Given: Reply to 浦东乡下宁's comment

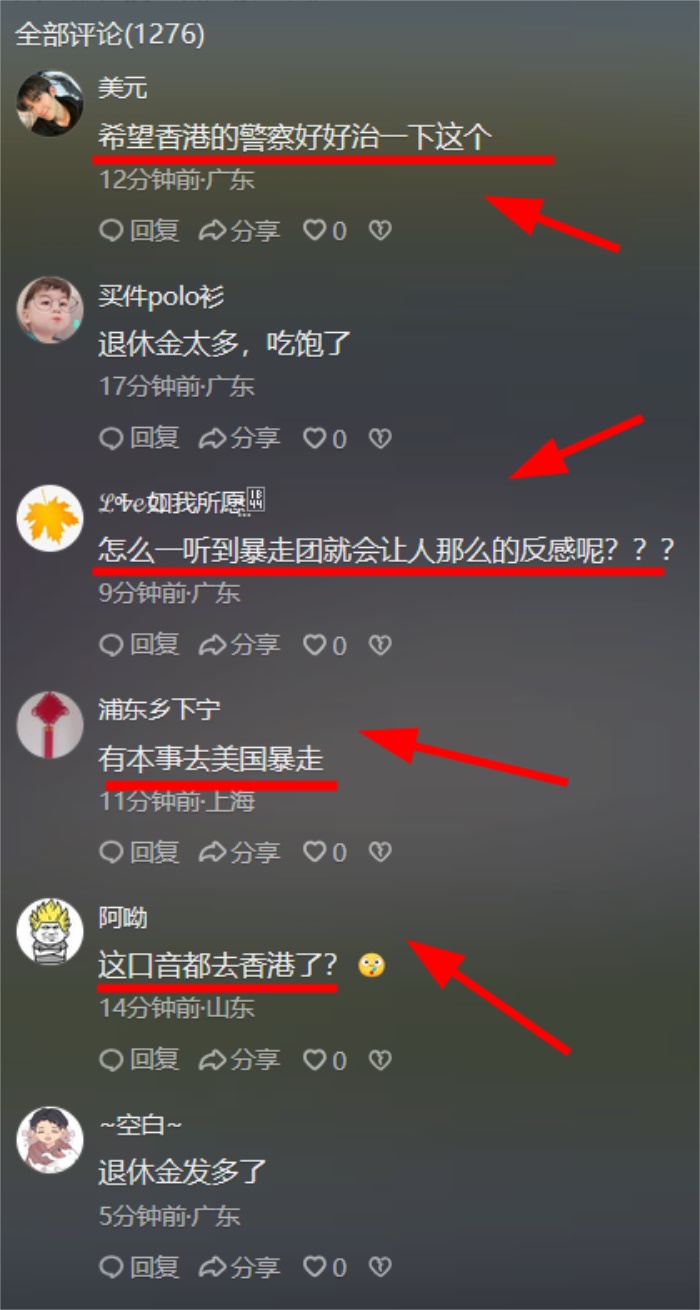Looking at the screenshot, I should tap(140, 852).
